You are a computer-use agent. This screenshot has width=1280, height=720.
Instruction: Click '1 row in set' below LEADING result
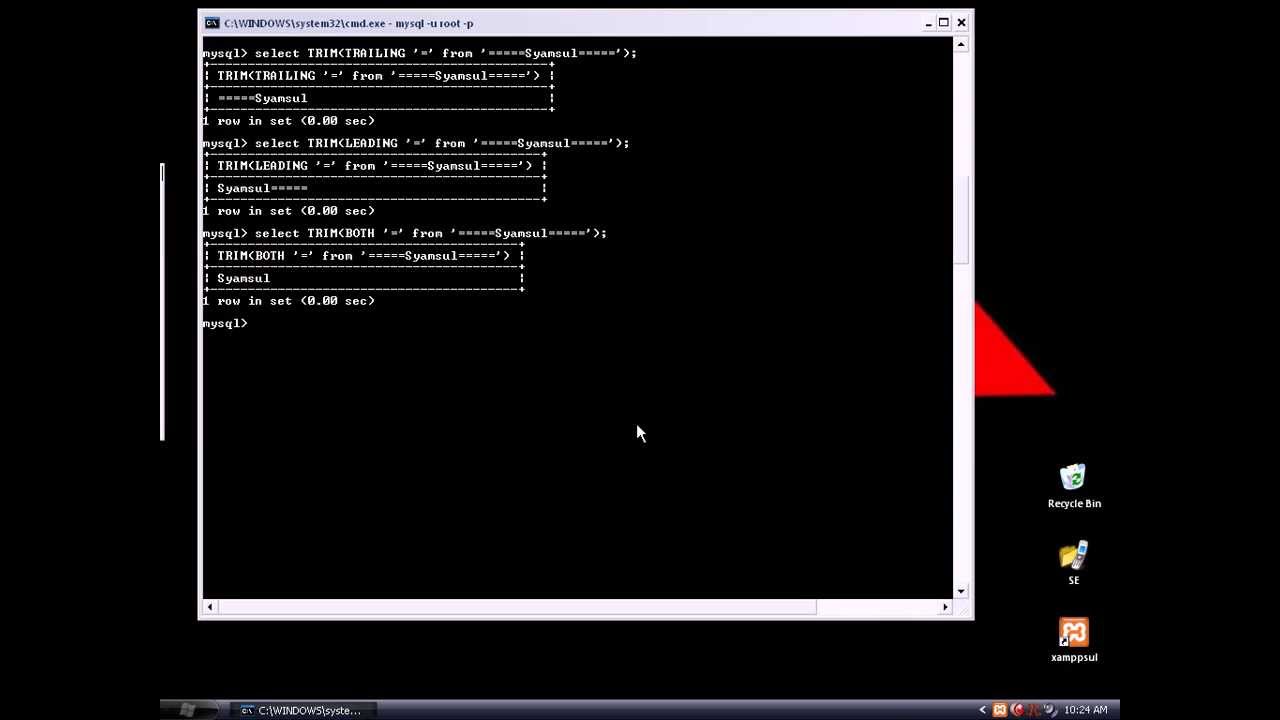tap(289, 211)
